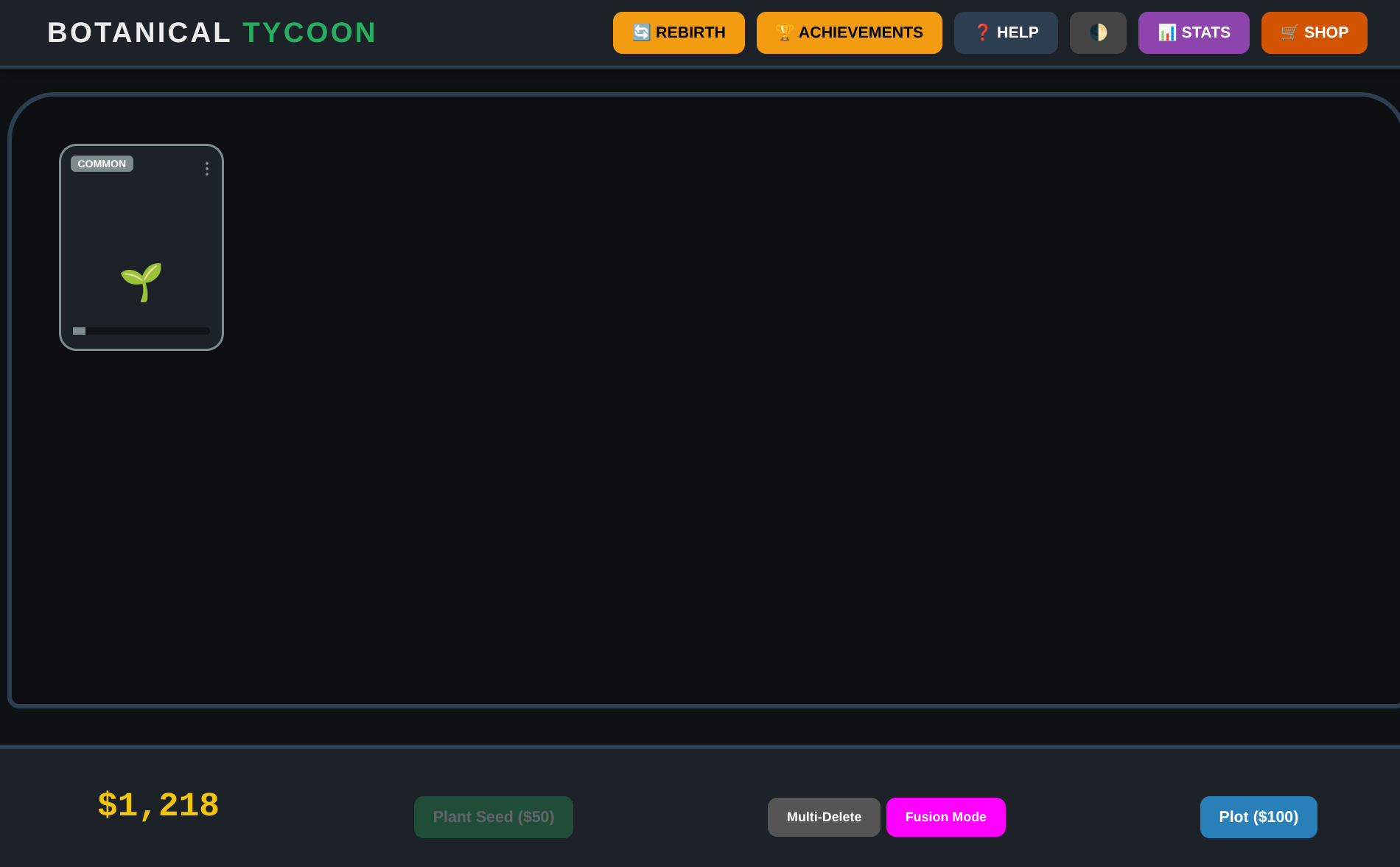
Task: Buy a new Plot for $100
Action: 1259,817
